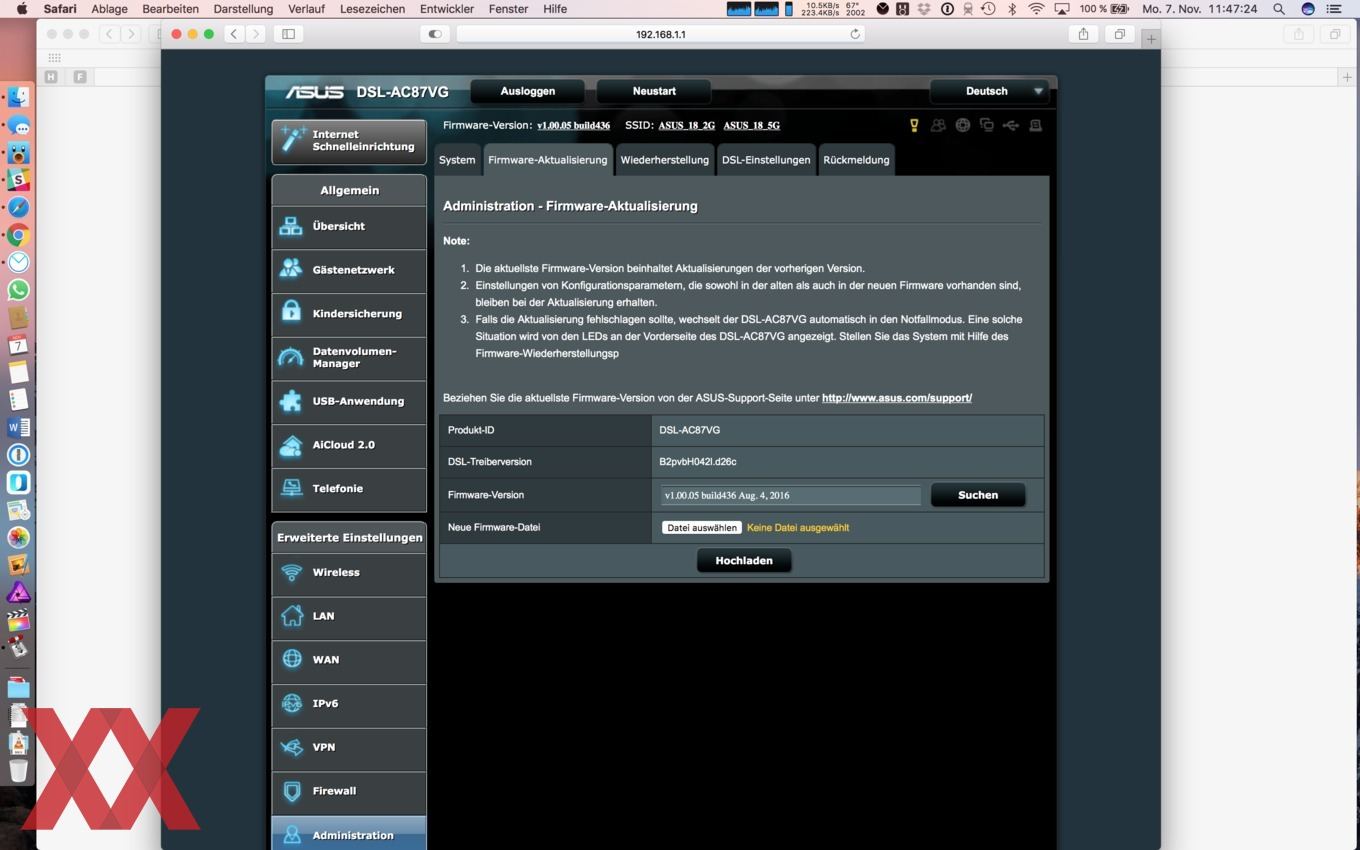Click the Datei auswählen file button

pos(702,528)
